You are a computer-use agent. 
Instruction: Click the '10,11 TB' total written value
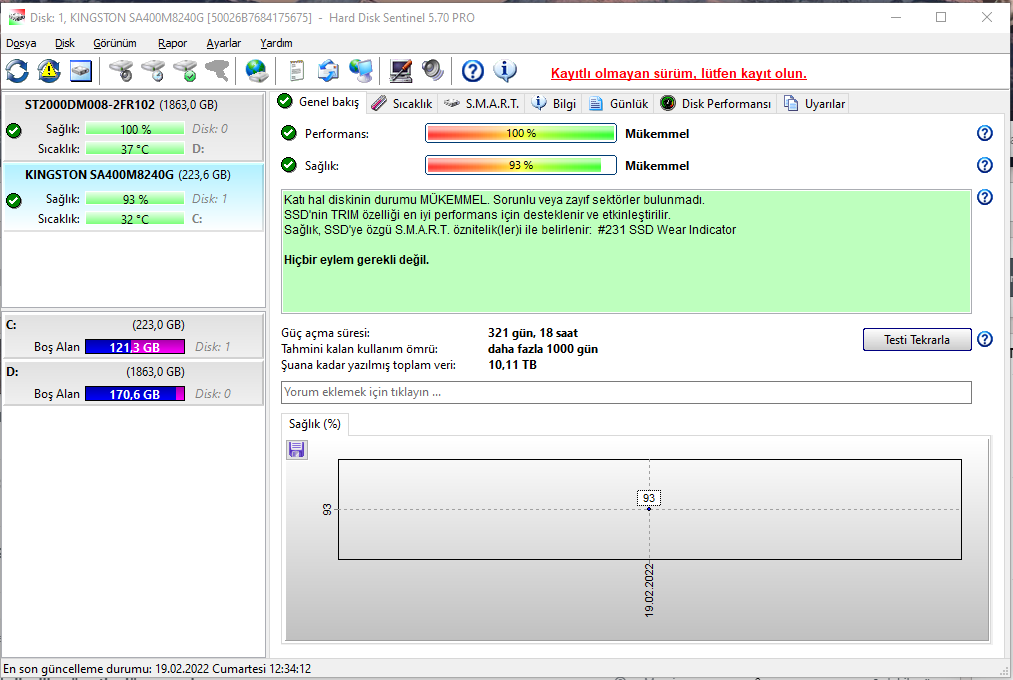[512, 365]
